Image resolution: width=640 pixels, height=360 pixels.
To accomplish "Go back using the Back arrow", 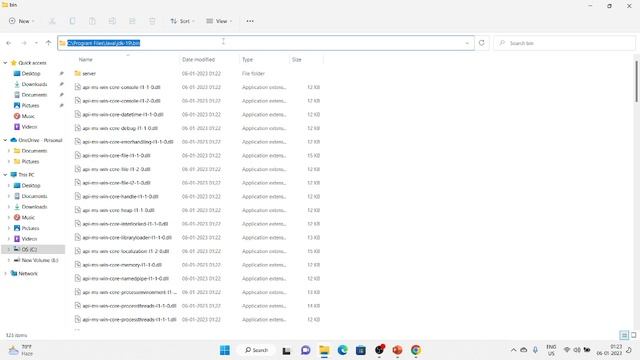I will click(x=9, y=43).
